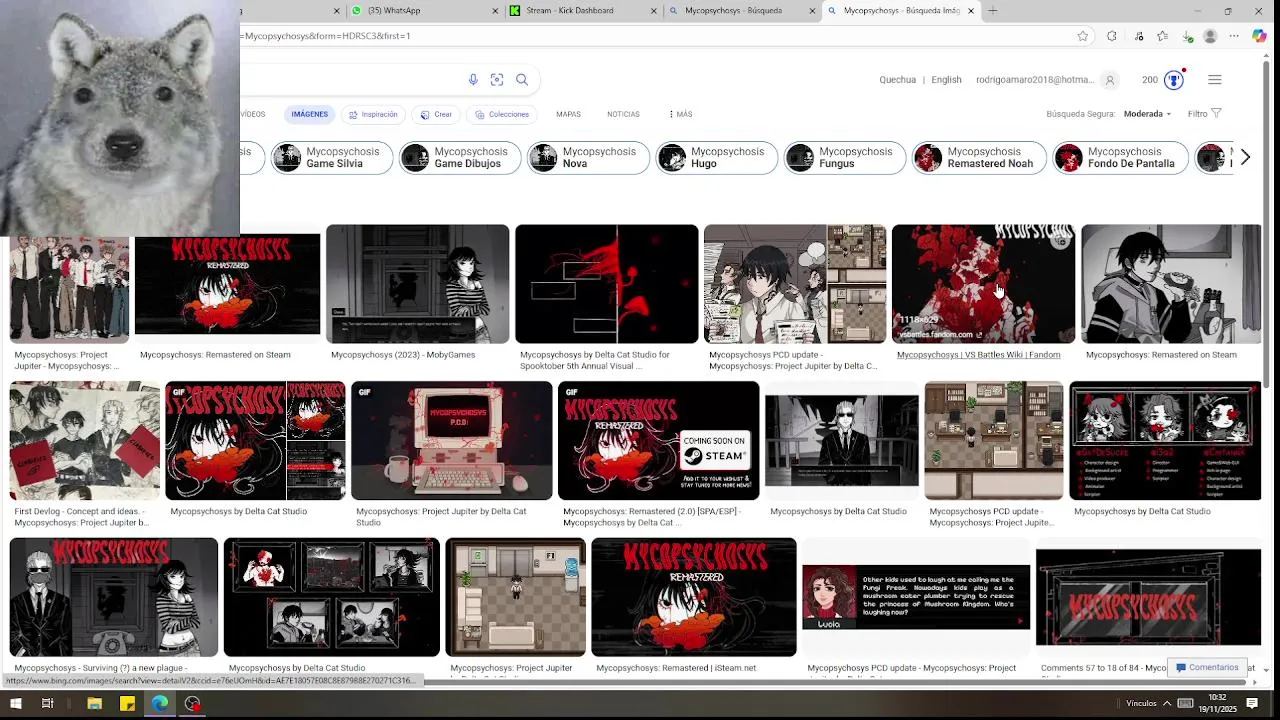Click the Filtro text label
Image resolution: width=1280 pixels, height=720 pixels.
[1197, 114]
